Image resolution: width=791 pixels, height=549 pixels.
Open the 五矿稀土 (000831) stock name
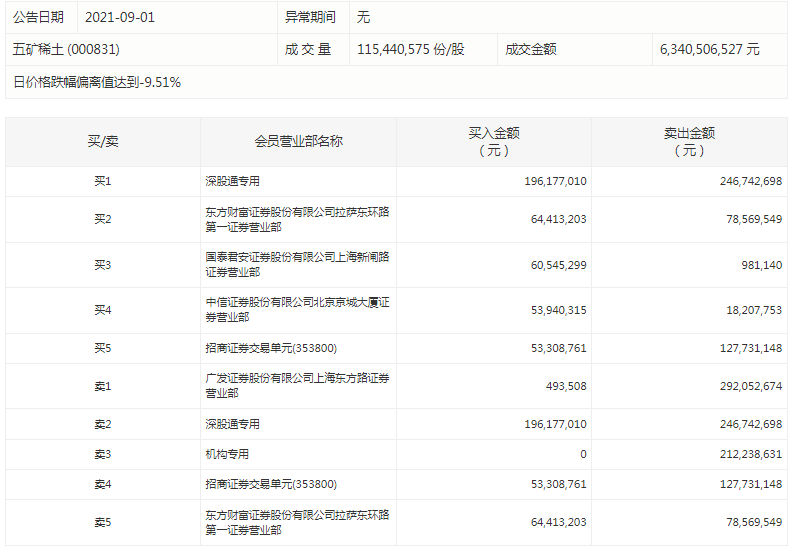[x=66, y=49]
